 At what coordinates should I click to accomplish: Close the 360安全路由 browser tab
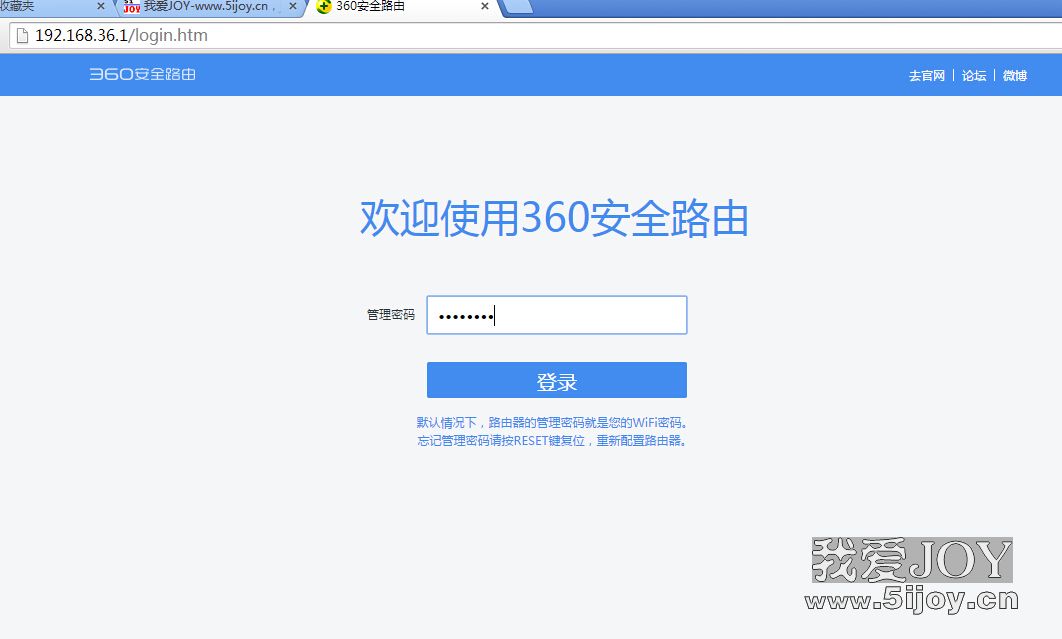(484, 6)
